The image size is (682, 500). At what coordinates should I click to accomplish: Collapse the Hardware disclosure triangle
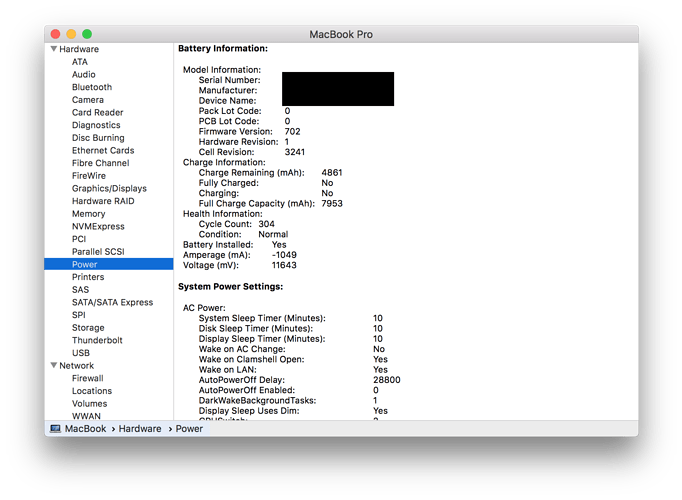[x=54, y=49]
